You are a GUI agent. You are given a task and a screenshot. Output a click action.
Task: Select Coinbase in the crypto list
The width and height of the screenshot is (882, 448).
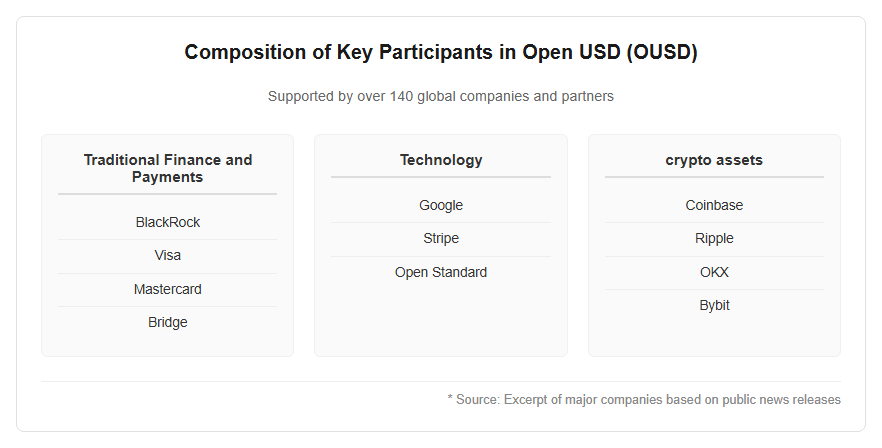click(x=714, y=205)
